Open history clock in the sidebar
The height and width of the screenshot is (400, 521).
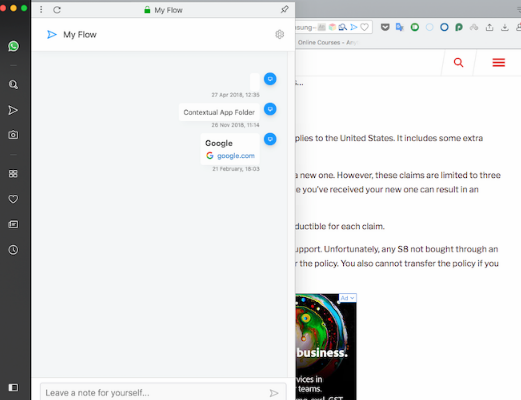coord(13,250)
